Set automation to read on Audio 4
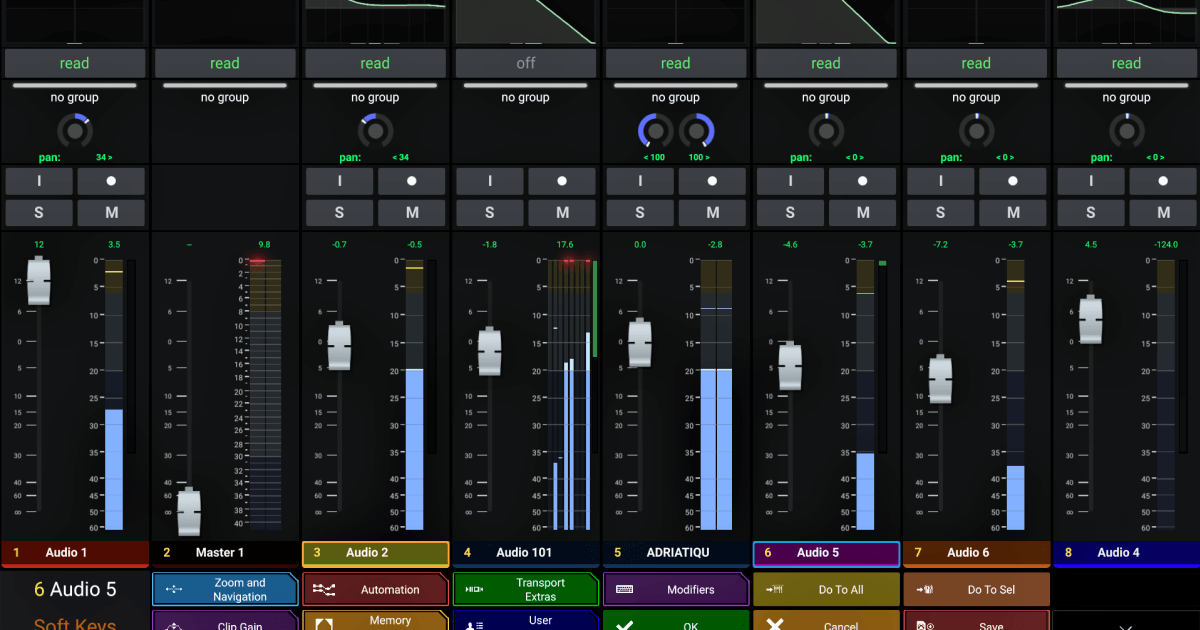1200x630 pixels. tap(1126, 62)
